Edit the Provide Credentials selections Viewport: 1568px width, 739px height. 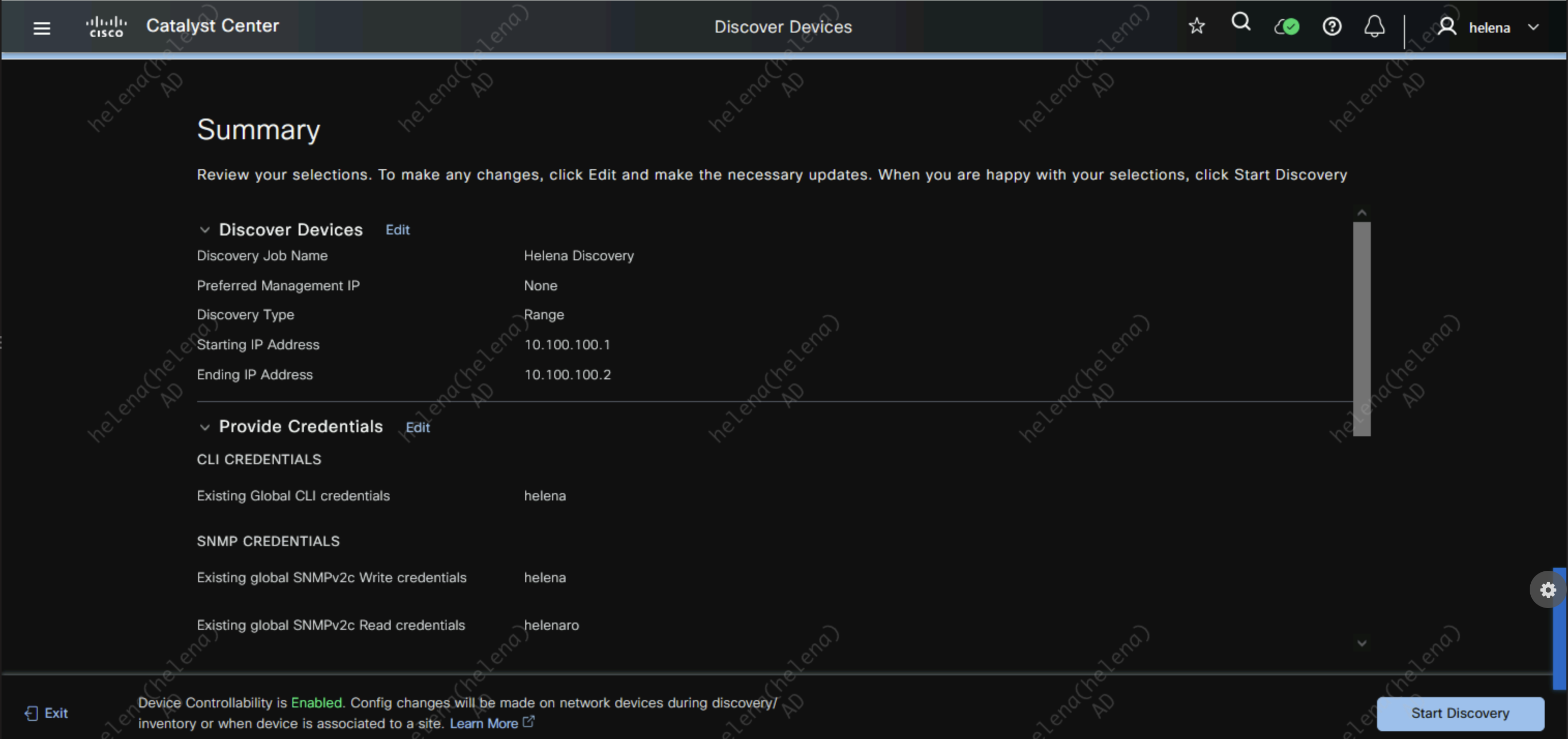pyautogui.click(x=418, y=428)
